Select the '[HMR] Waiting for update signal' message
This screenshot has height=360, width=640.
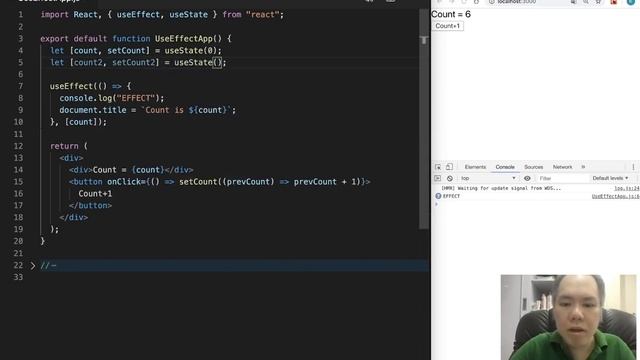point(501,189)
